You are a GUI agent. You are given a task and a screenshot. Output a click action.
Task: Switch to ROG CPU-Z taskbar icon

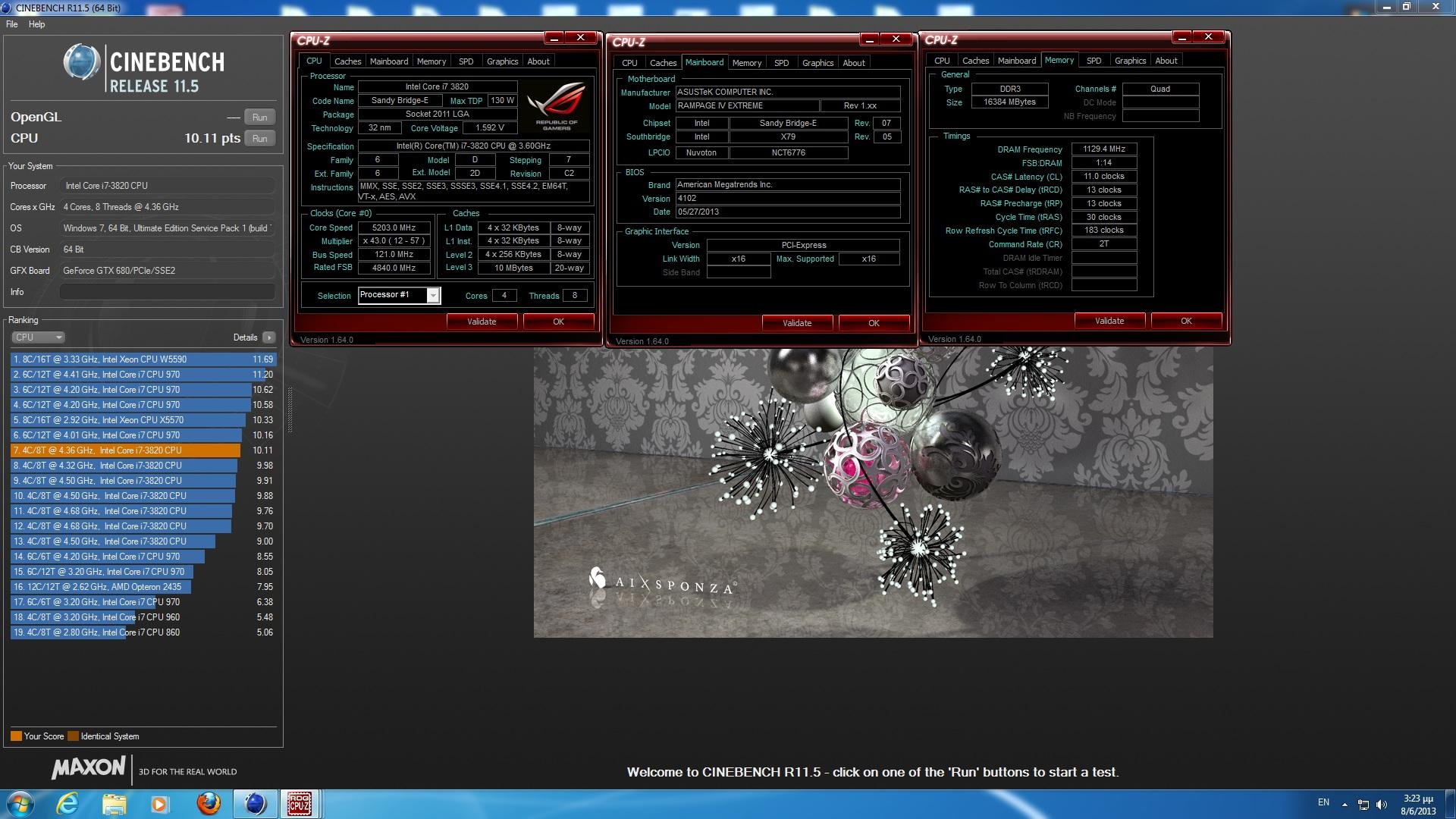(300, 804)
